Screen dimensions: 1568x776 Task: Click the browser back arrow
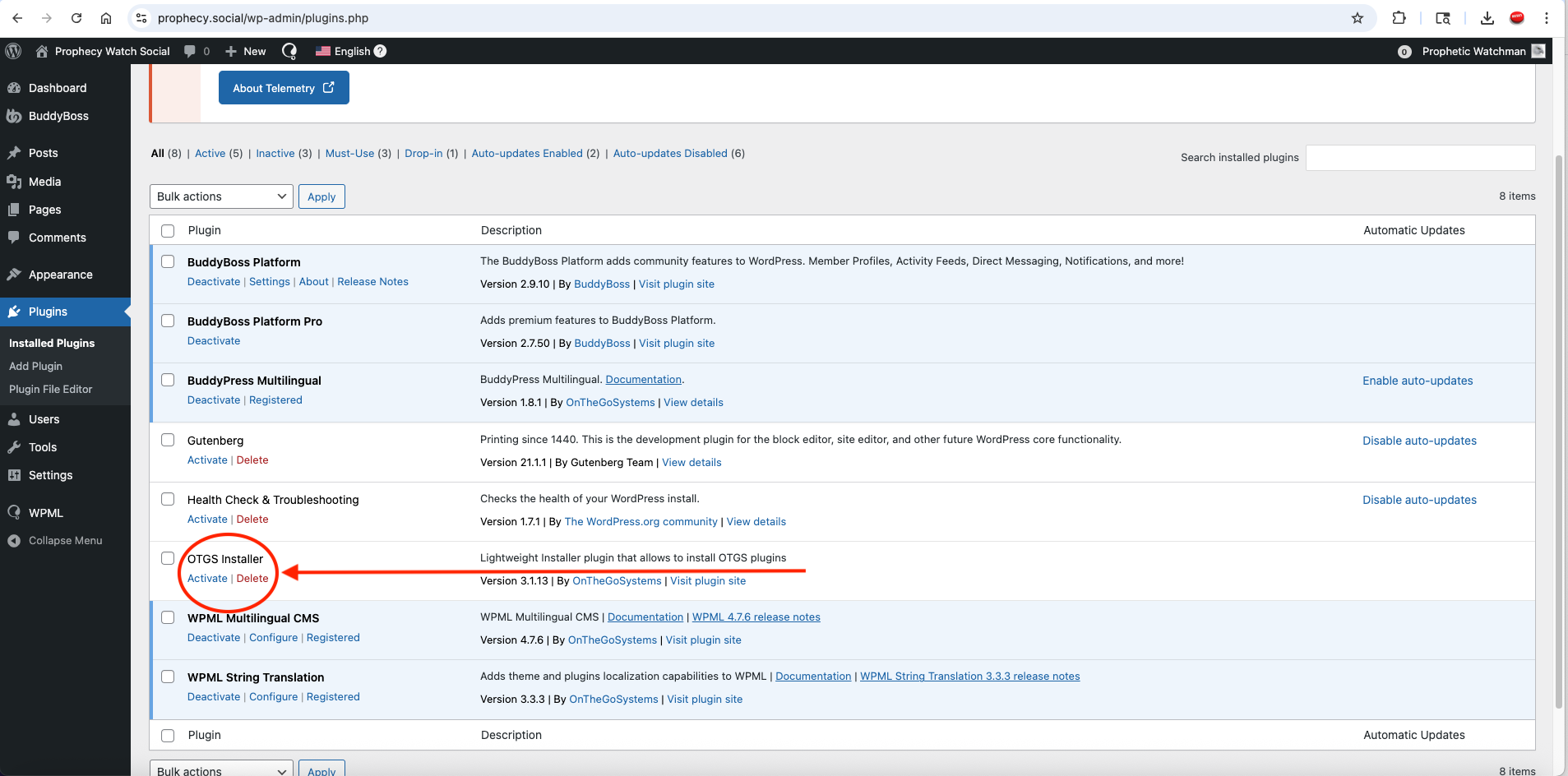point(17,18)
